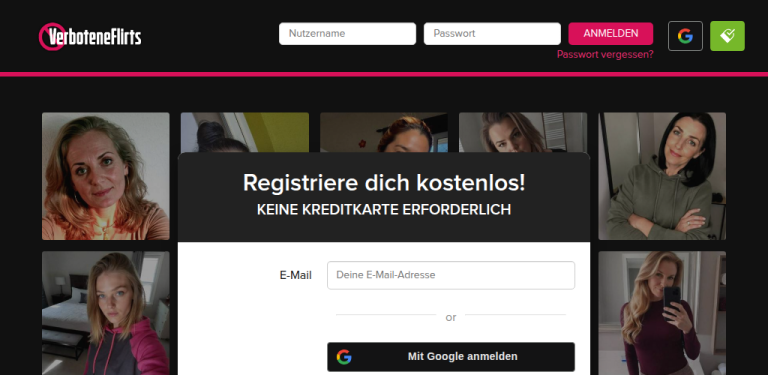Click the Deine E-Mail-Adresse field
Screen dimensions: 768x375
(451, 275)
